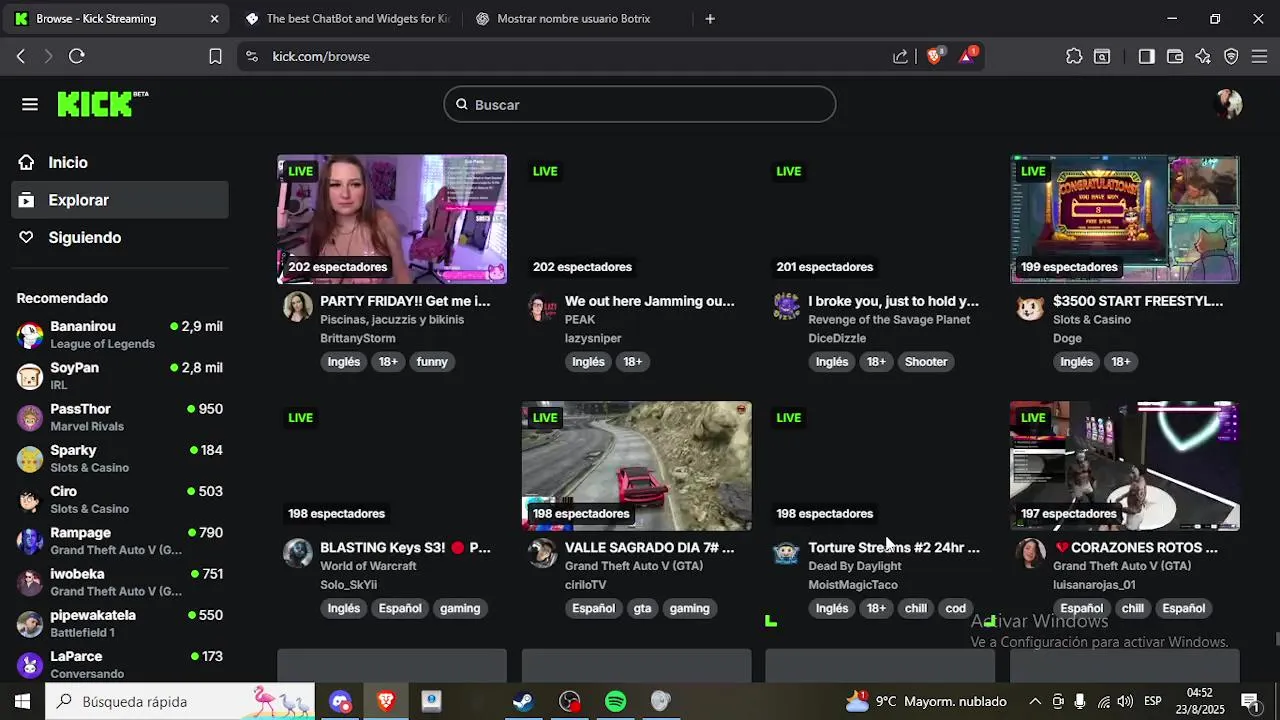Open $3500 START FREESTYLE stream thumbnail
Screen dimensions: 1280x720
click(1125, 219)
